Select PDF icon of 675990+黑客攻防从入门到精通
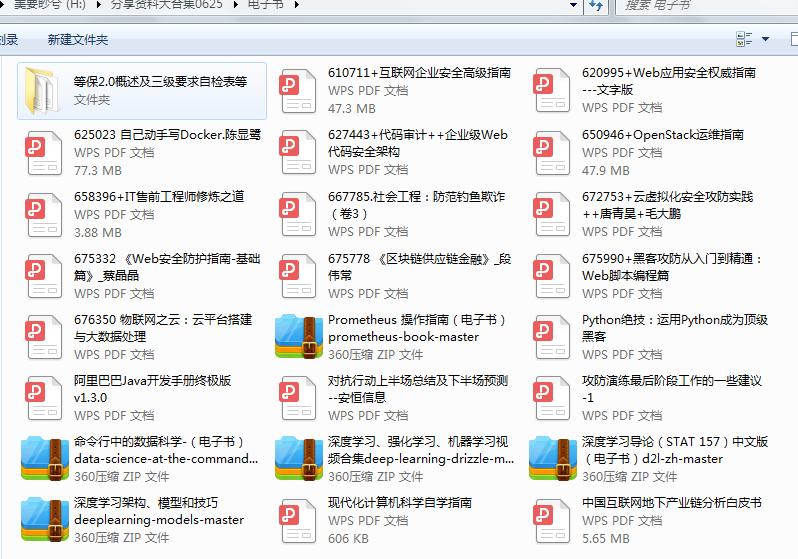This screenshot has width=798, height=559. coord(552,275)
